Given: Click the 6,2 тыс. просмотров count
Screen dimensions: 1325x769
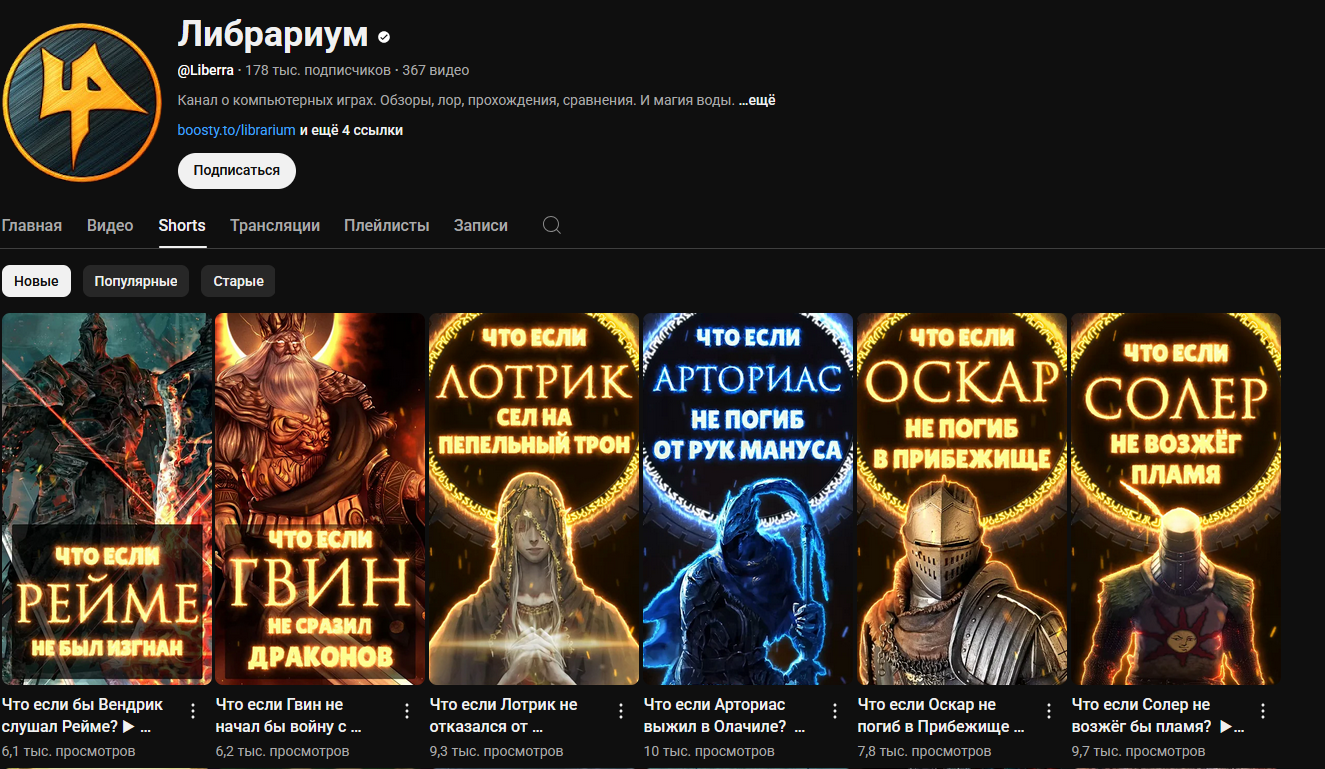Looking at the screenshot, I should click(283, 751).
